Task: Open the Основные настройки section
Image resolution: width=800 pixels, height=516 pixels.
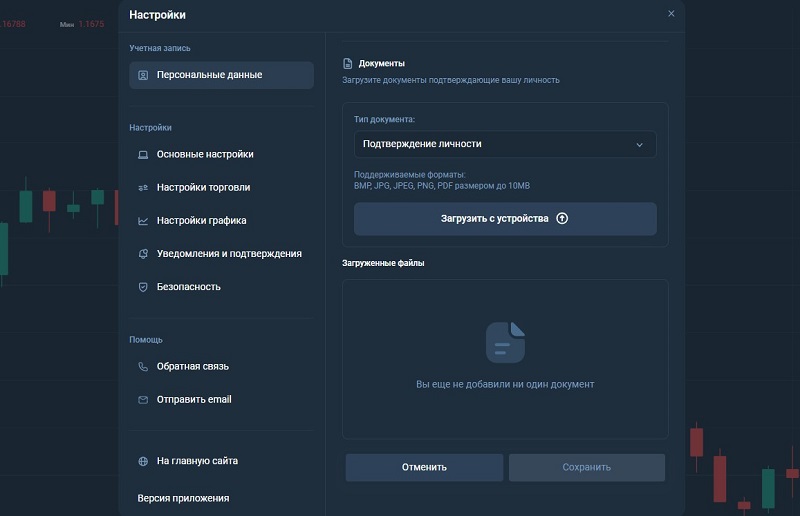Action: click(205, 155)
